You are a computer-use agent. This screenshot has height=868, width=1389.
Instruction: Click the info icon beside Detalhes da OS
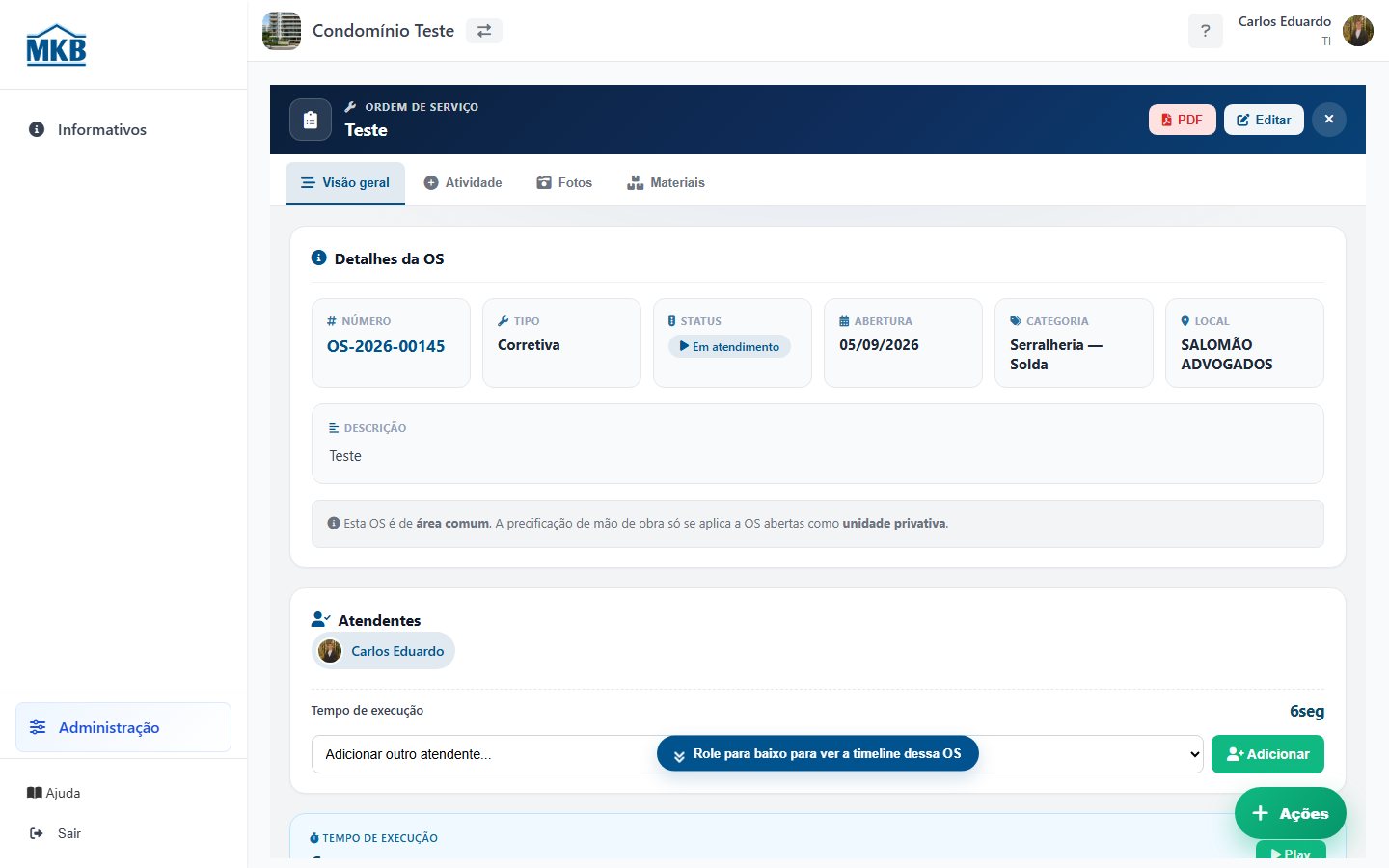tap(319, 258)
